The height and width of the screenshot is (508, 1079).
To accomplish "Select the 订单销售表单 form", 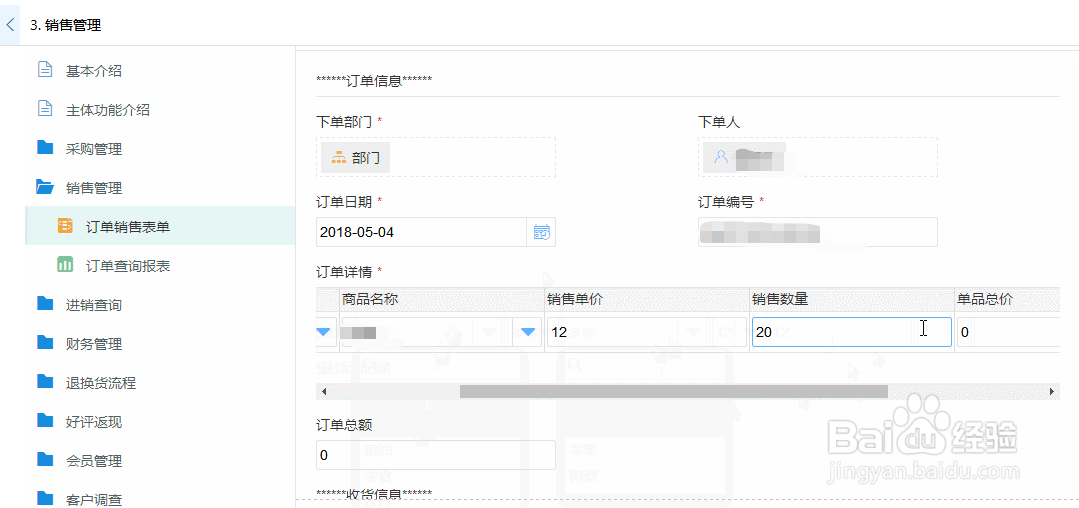I will tap(160, 226).
